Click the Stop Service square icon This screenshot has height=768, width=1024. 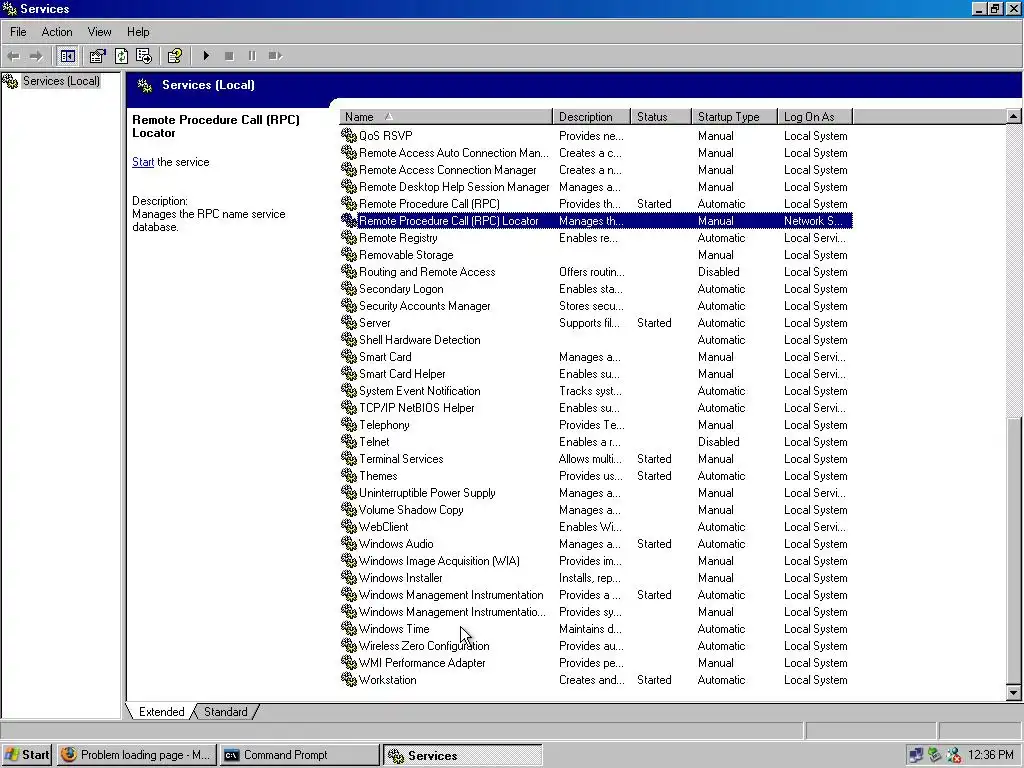tap(229, 56)
